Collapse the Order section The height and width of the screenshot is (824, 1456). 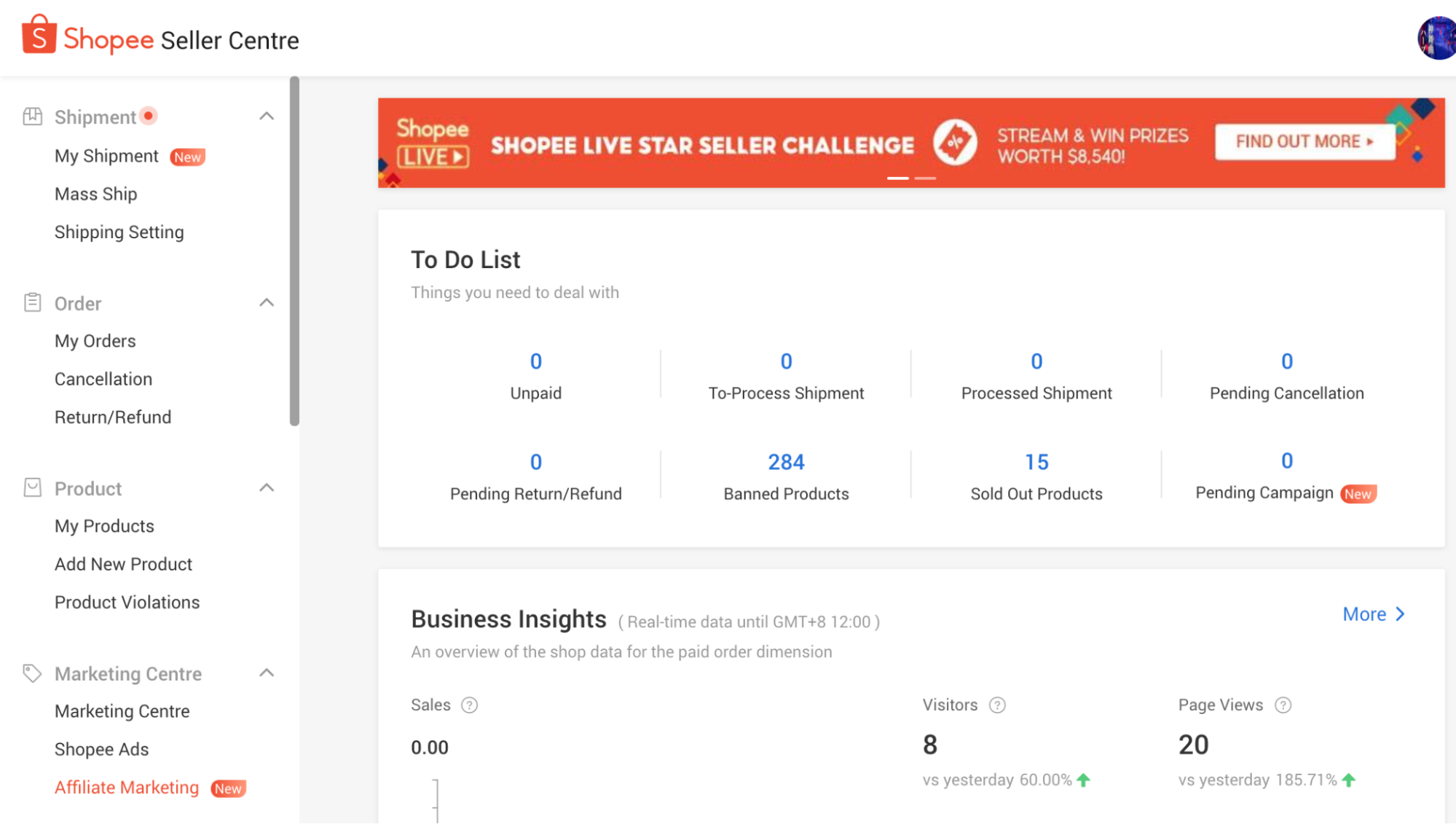tap(267, 302)
